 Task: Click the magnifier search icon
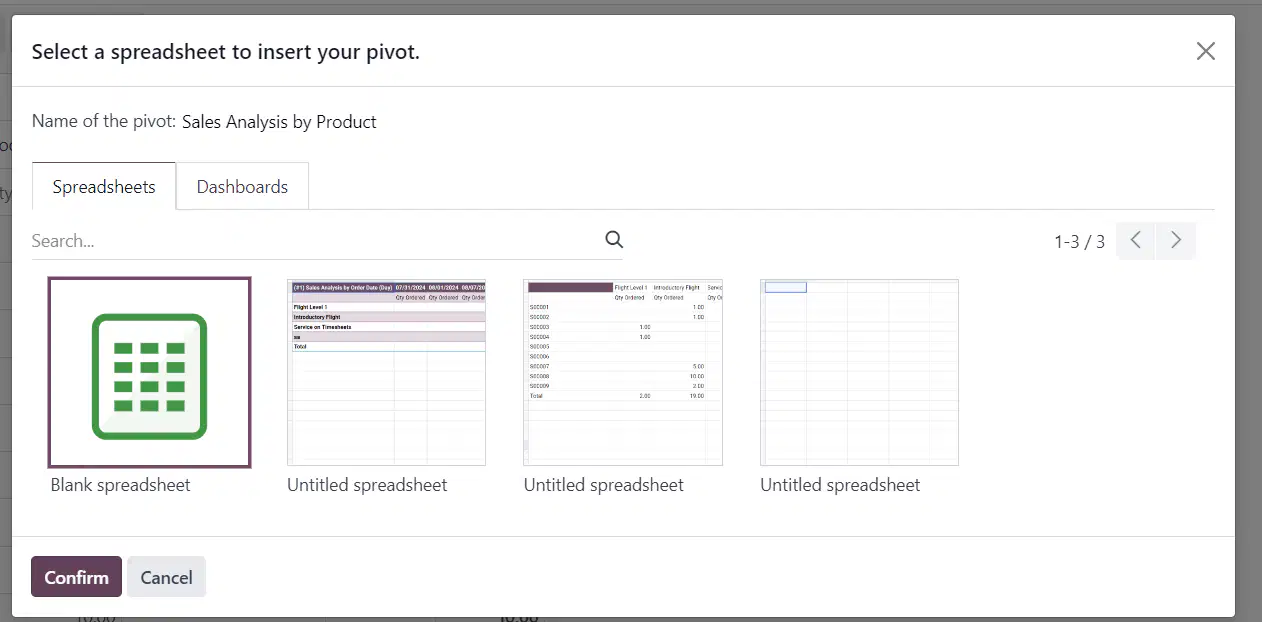coord(614,240)
